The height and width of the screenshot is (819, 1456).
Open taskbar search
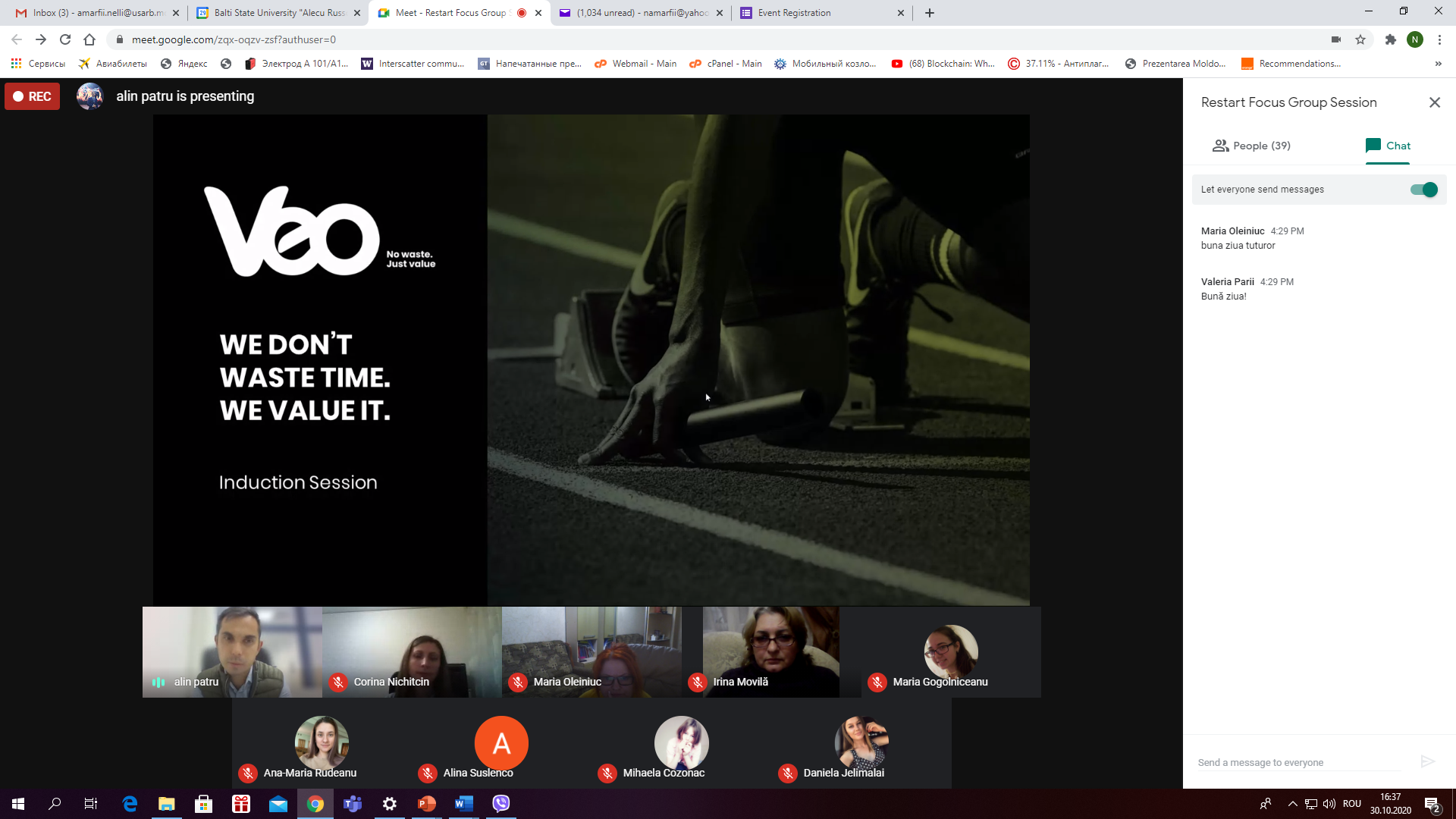tap(55, 803)
